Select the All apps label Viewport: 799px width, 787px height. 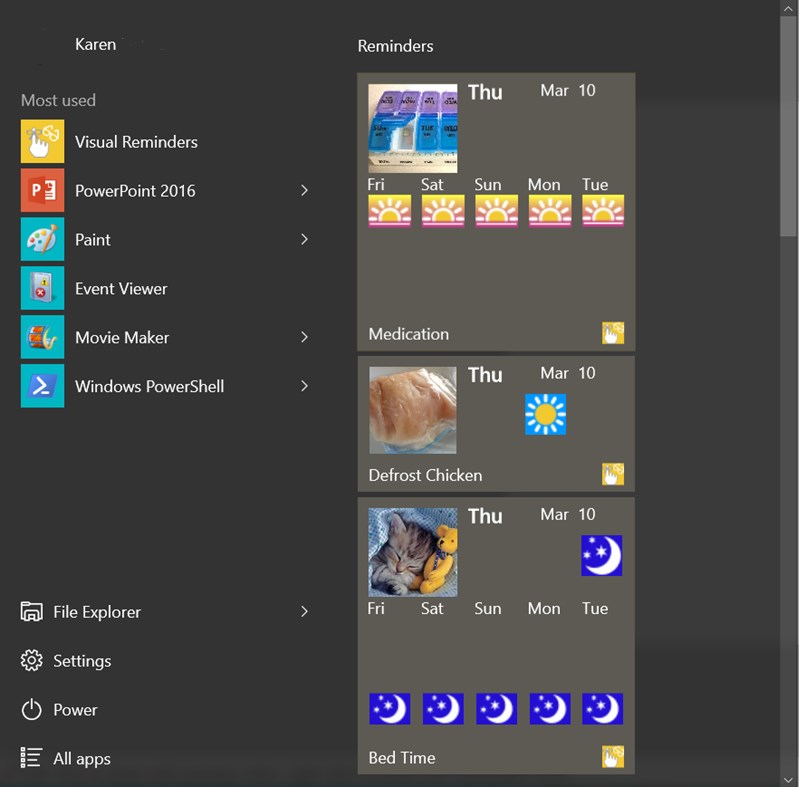[82, 758]
